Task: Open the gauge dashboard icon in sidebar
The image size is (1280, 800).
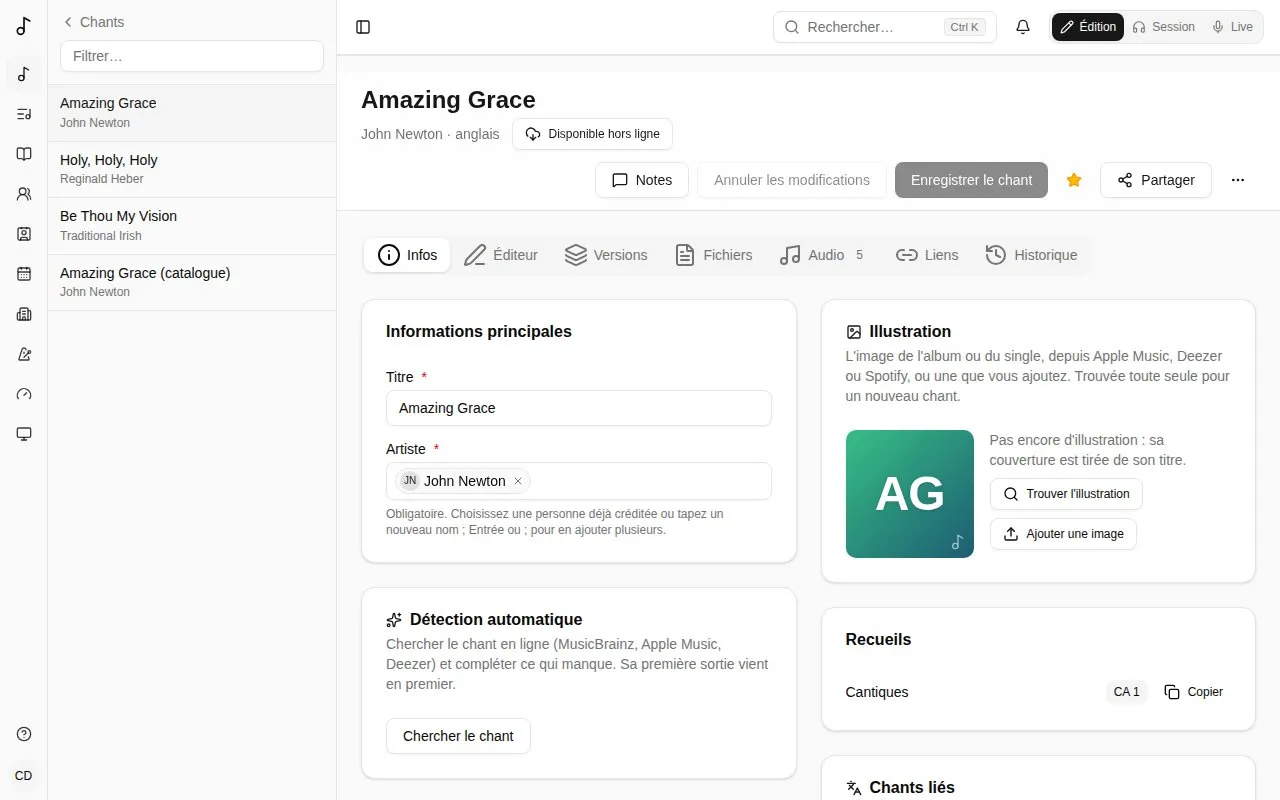Action: (24, 394)
